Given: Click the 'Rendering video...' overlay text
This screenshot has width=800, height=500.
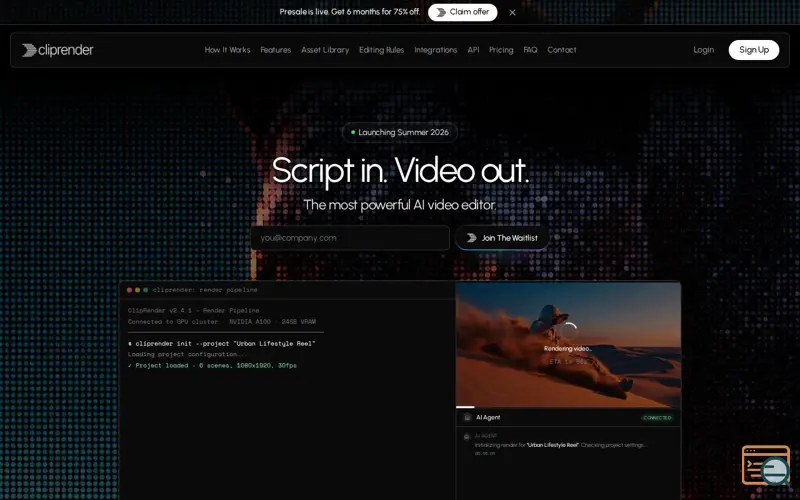Looking at the screenshot, I should click(x=567, y=348).
